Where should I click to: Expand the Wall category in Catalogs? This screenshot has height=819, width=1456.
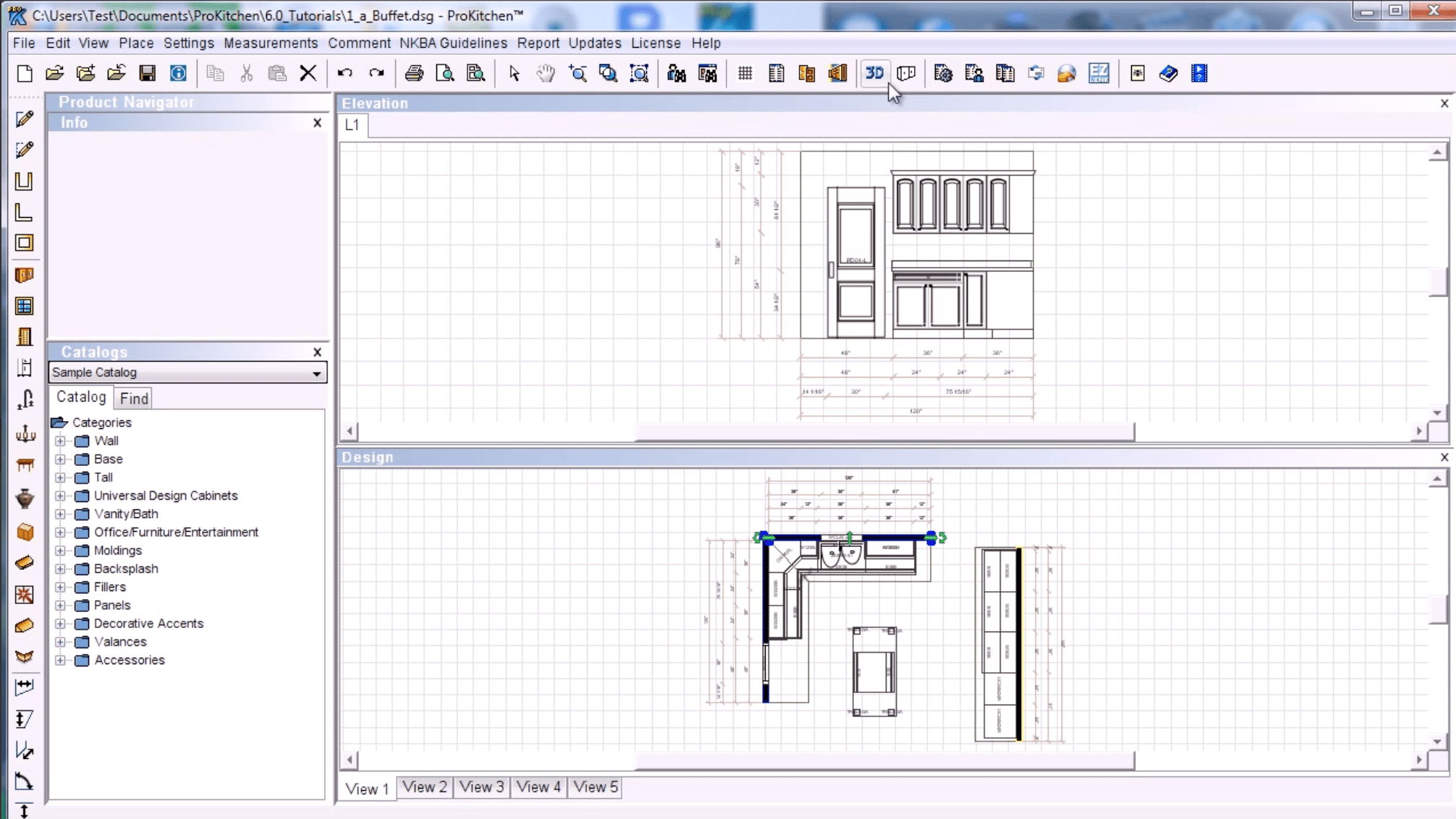click(x=61, y=441)
